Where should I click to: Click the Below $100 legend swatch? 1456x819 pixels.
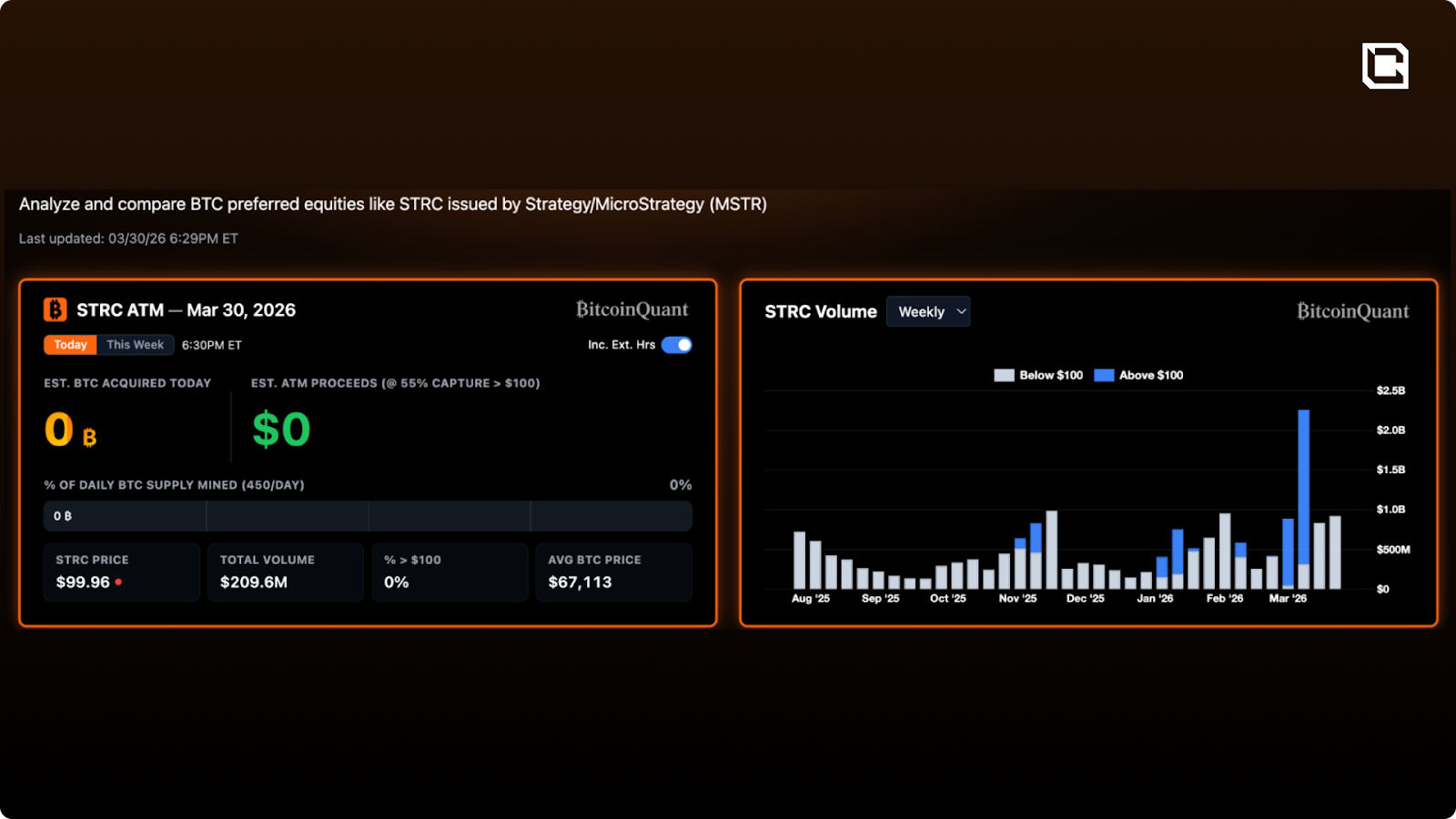pyautogui.click(x=1004, y=375)
